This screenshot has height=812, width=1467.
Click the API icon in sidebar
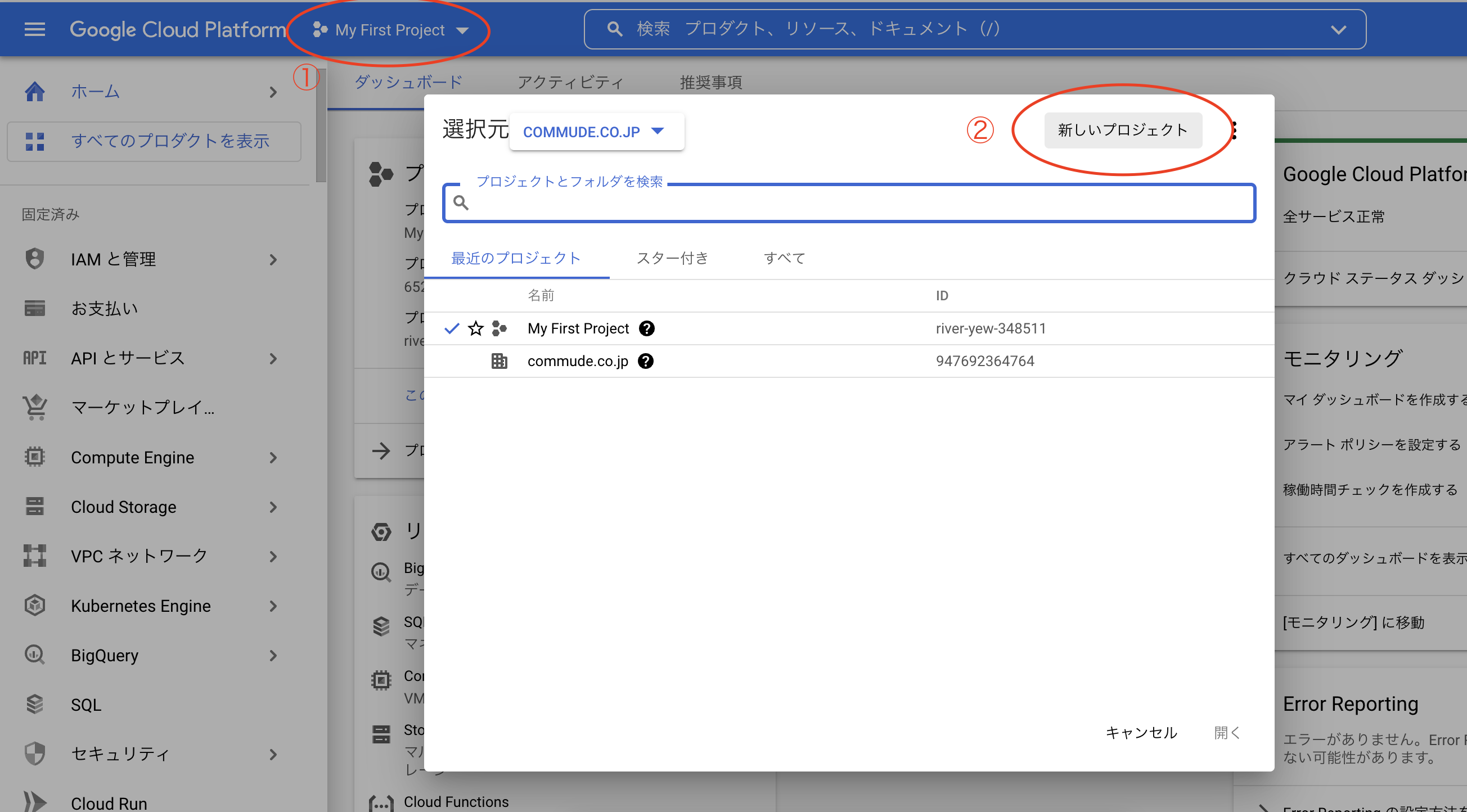(x=35, y=358)
